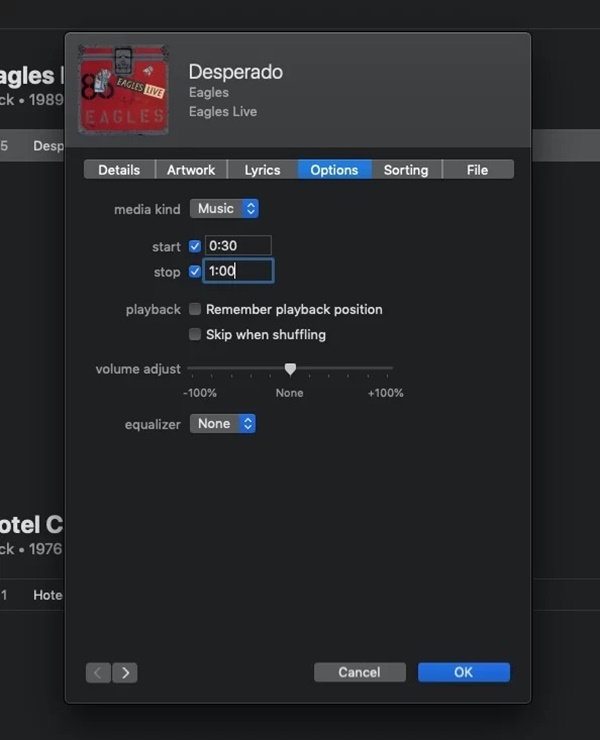Open the equalizer preset dropdown
Image resolution: width=600 pixels, height=740 pixels.
point(223,424)
